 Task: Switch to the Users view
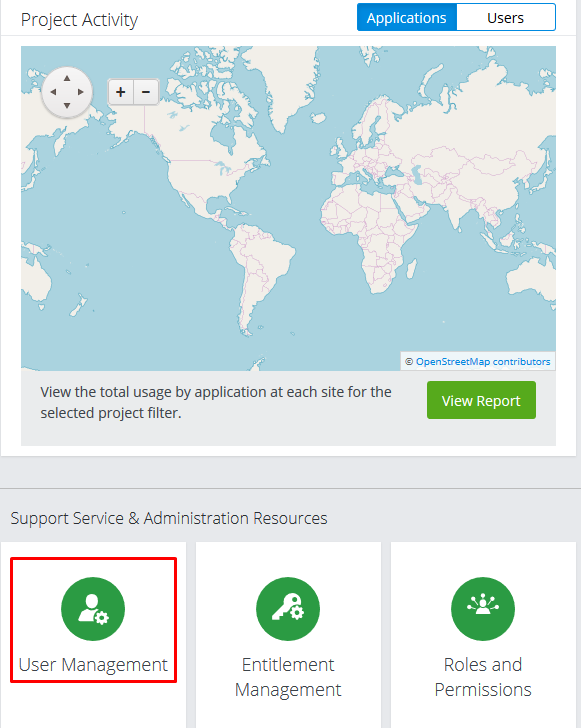click(x=506, y=18)
